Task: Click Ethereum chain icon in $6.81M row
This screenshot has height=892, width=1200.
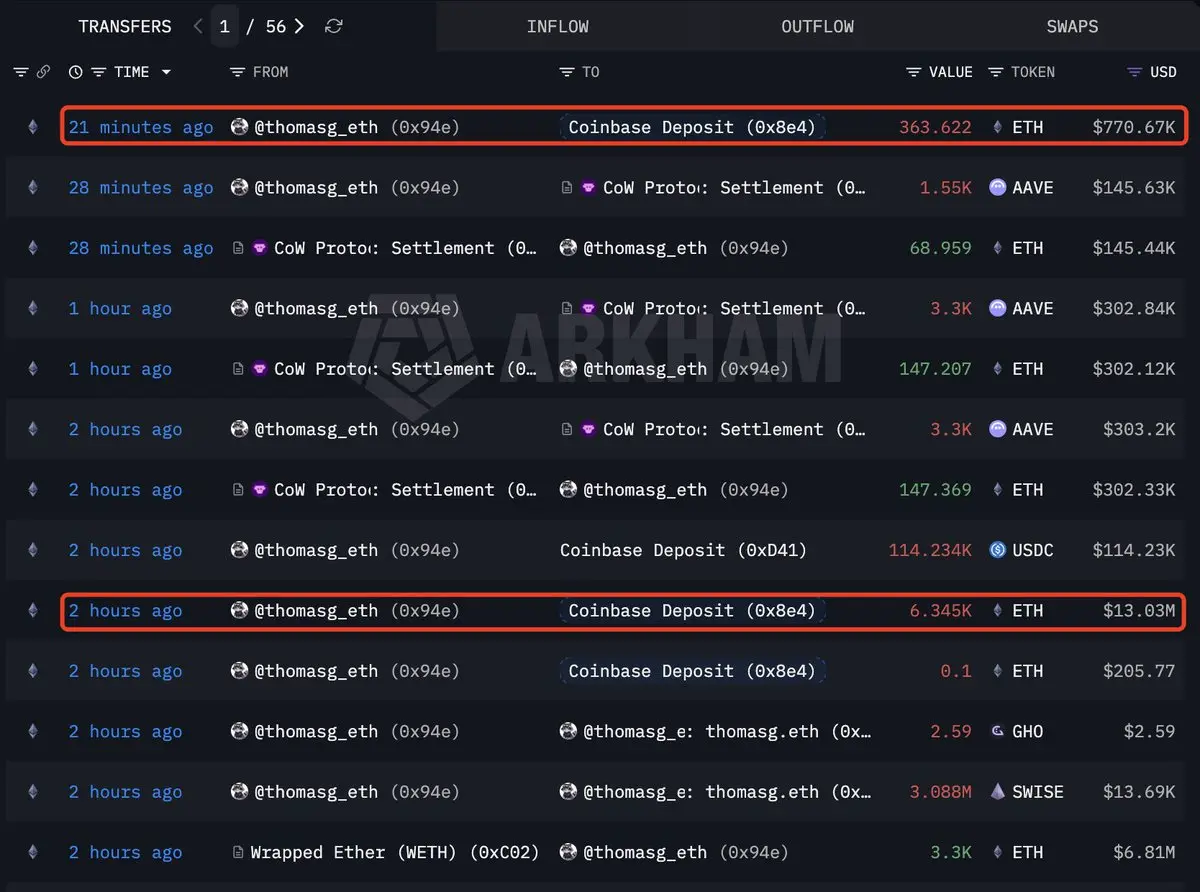Action: (x=32, y=852)
